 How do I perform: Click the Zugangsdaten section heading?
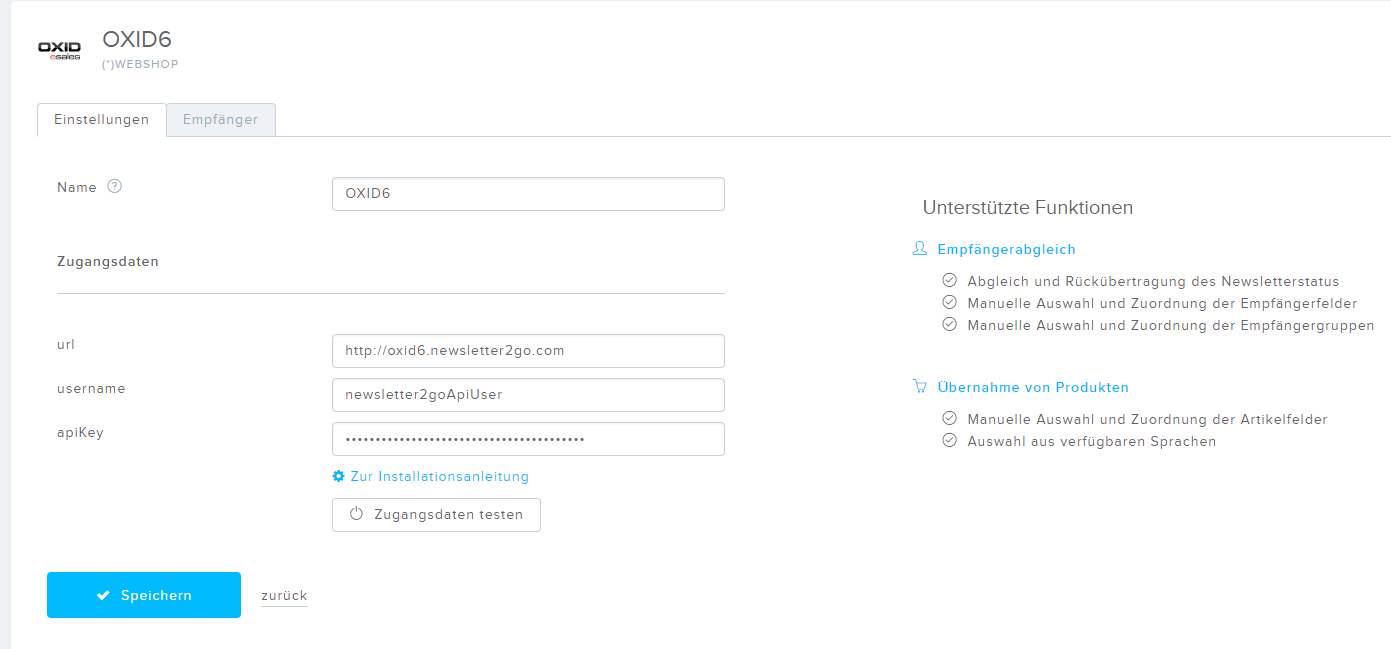pos(108,262)
